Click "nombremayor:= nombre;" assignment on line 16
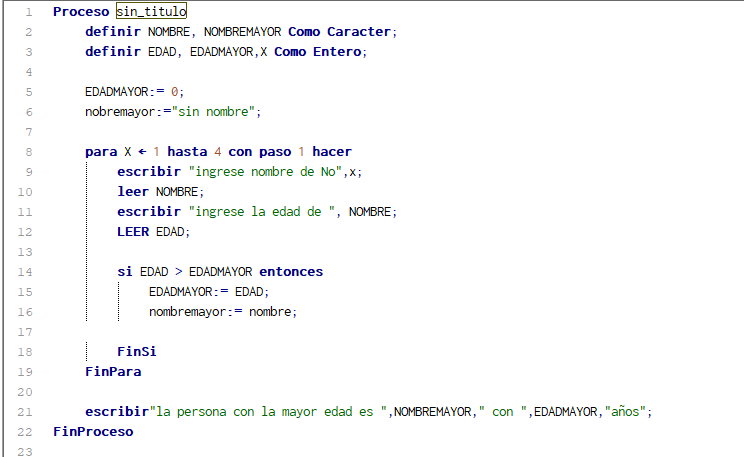The width and height of the screenshot is (744, 457). [x=223, y=311]
